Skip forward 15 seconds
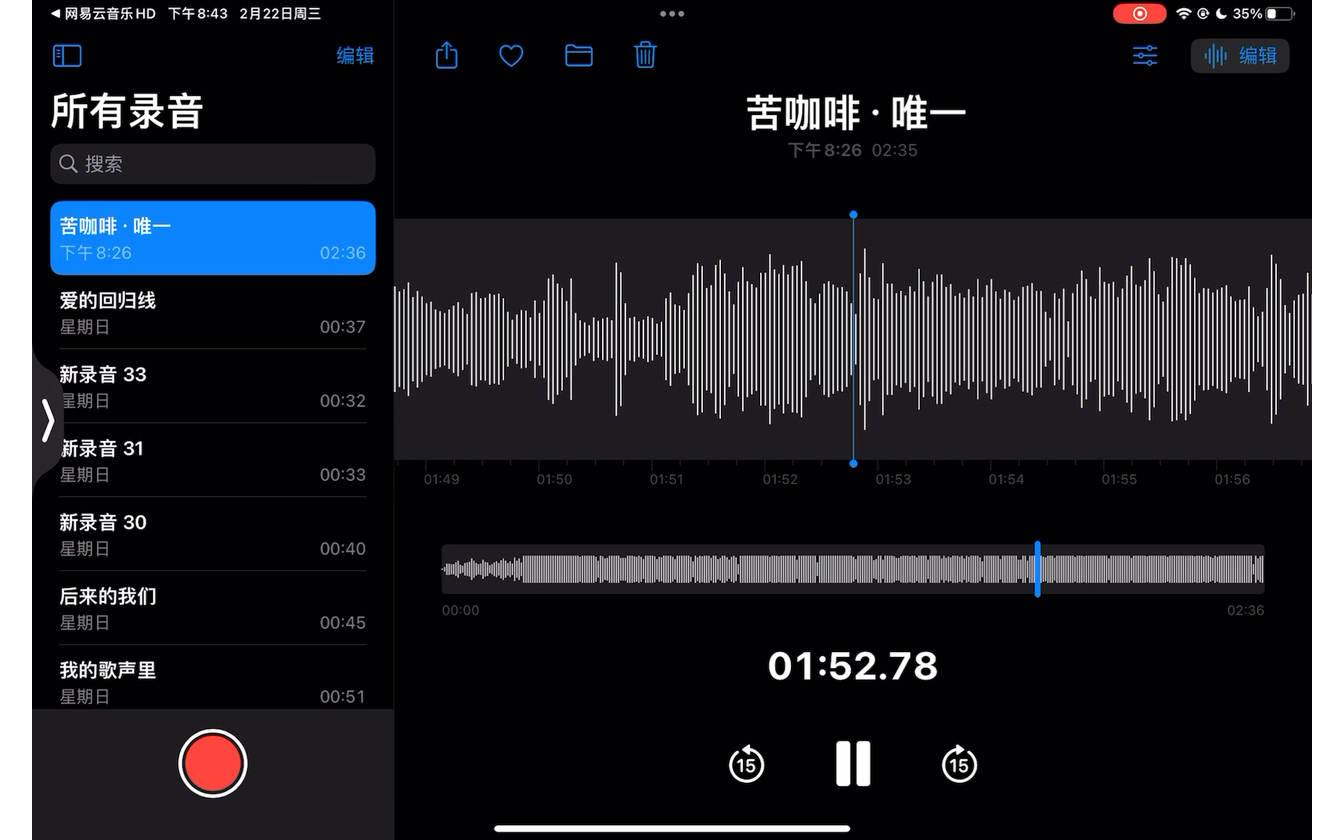Image resolution: width=1344 pixels, height=840 pixels. 959,764
